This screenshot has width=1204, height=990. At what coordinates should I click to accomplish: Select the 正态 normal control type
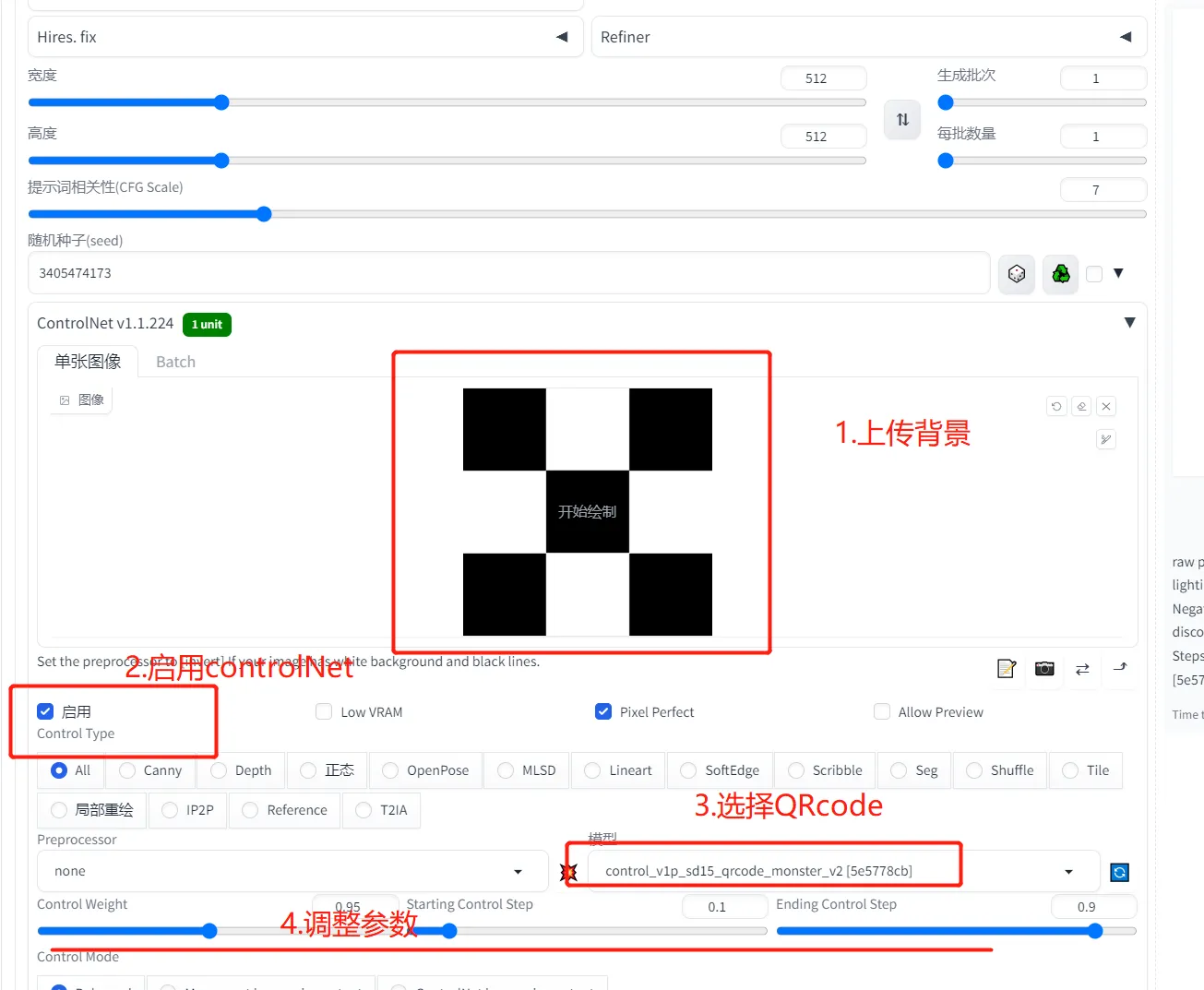[x=327, y=770]
